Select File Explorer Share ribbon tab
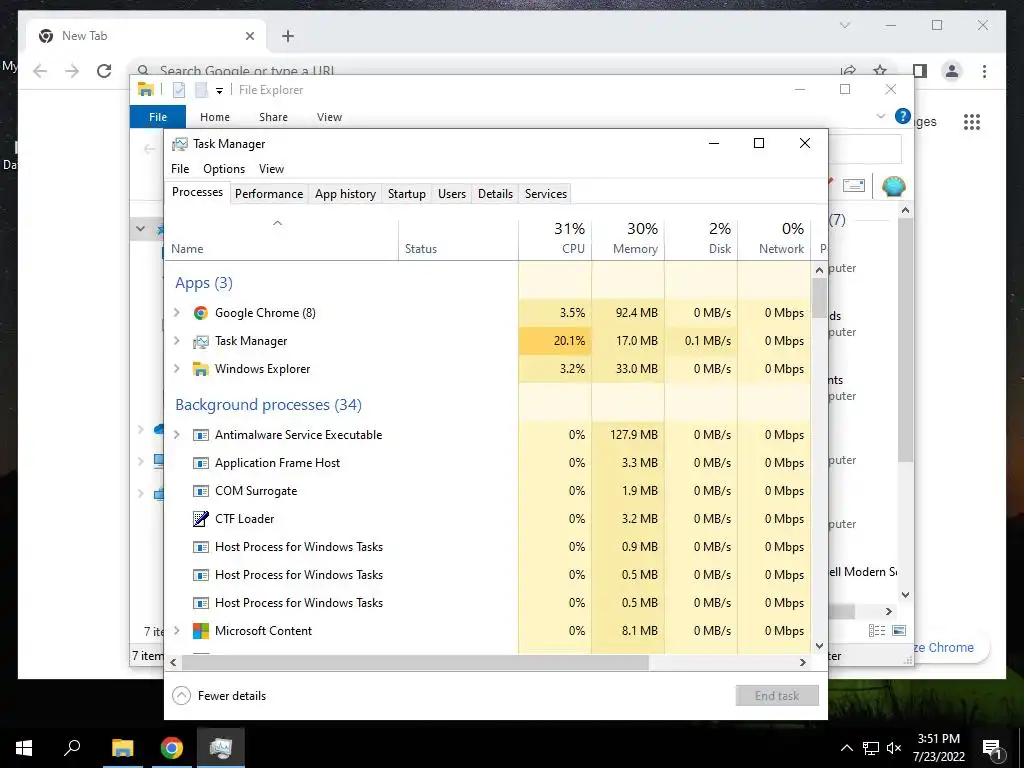This screenshot has width=1024, height=768. 273,117
